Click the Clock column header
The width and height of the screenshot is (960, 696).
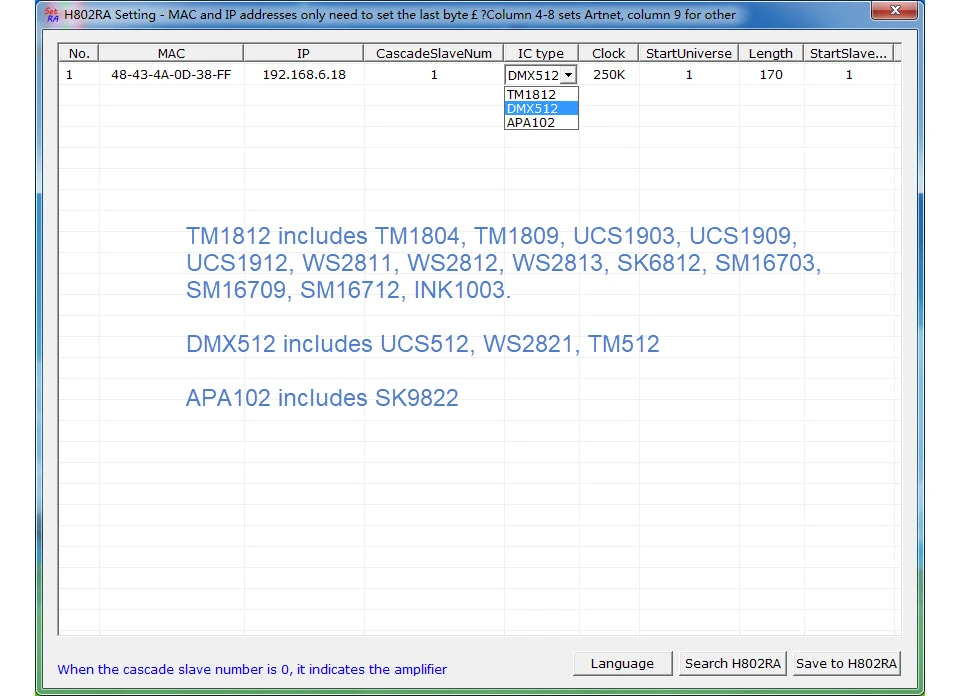click(x=609, y=53)
